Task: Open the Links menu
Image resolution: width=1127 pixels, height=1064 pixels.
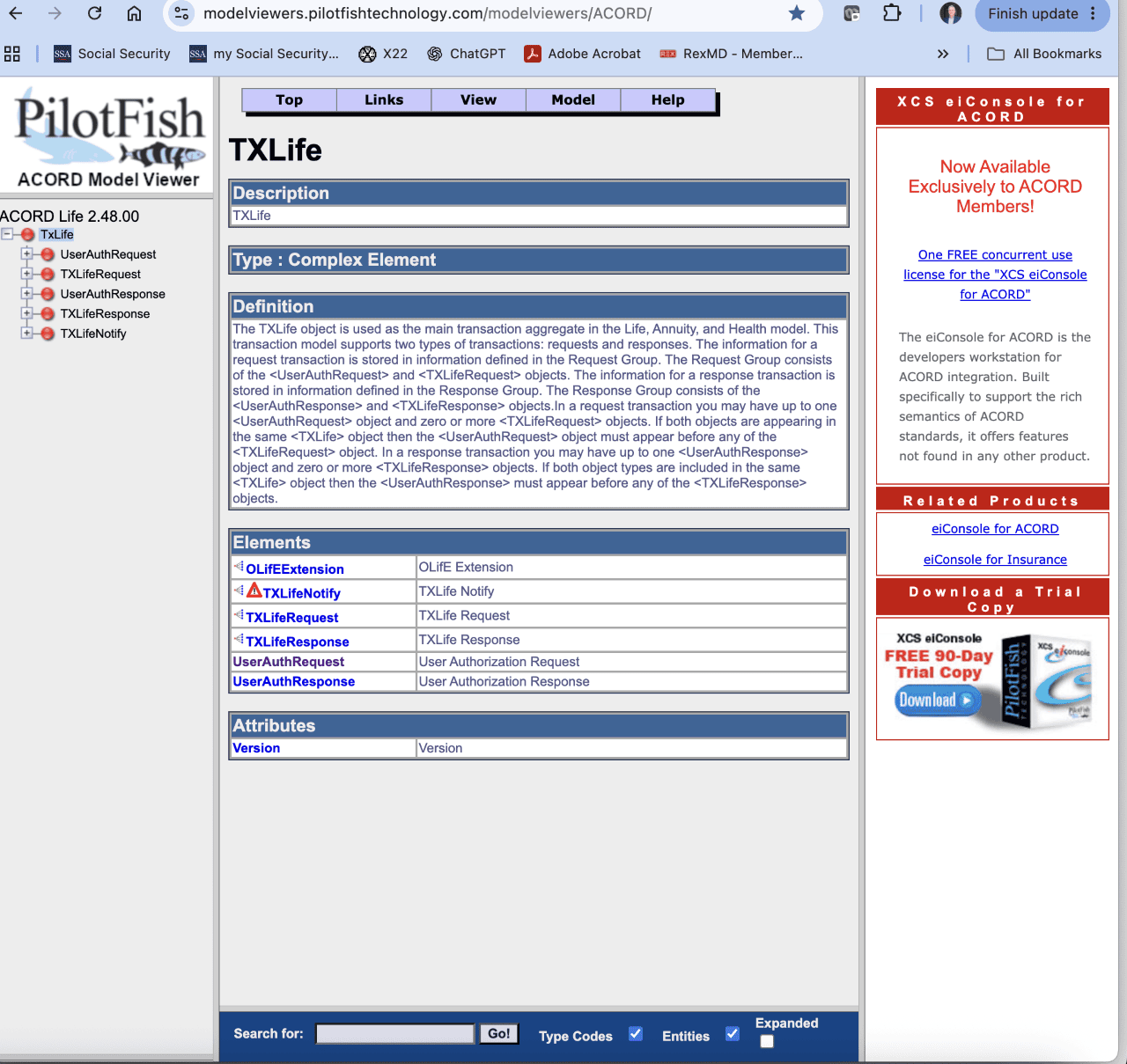Action: 384,100
